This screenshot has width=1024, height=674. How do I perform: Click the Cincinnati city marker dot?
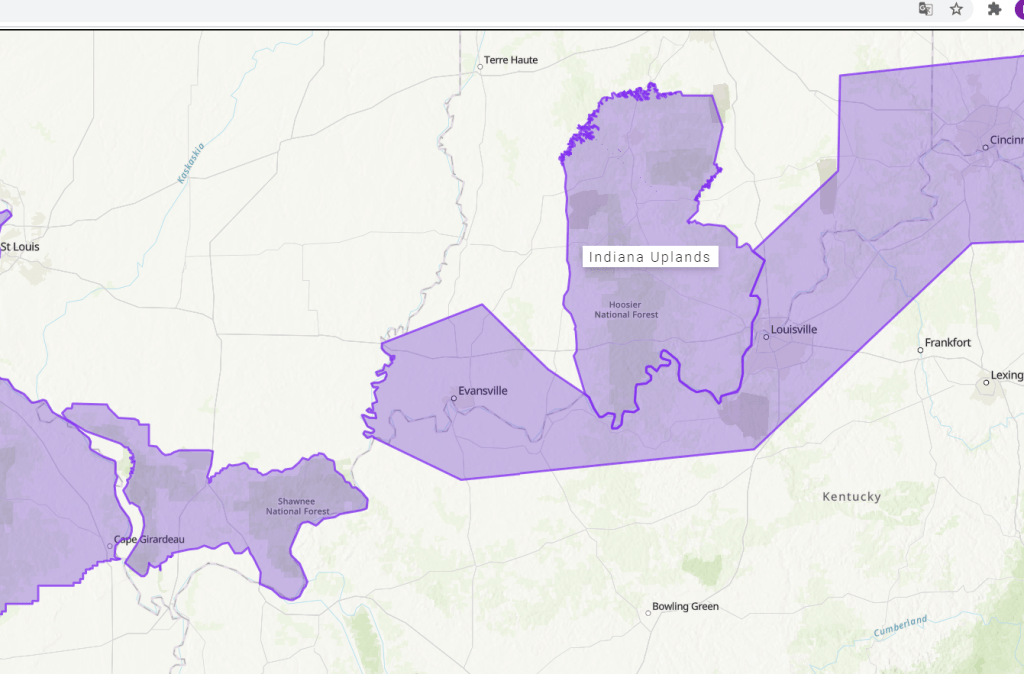985,147
